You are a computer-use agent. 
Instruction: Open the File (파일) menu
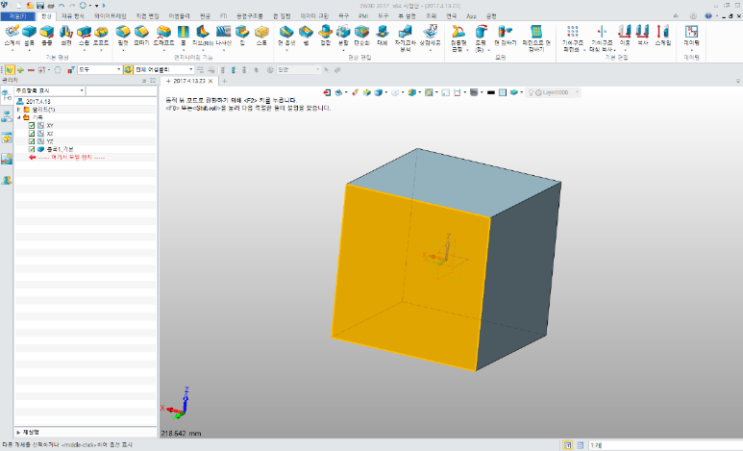(18, 16)
